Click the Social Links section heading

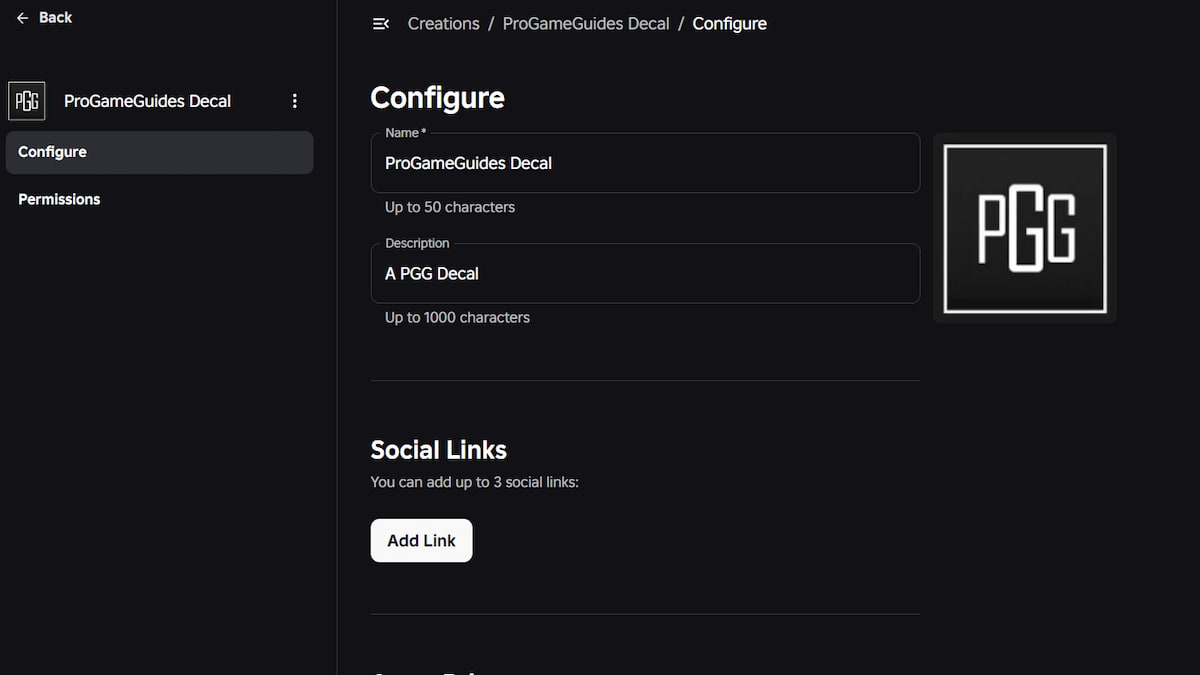(x=438, y=450)
